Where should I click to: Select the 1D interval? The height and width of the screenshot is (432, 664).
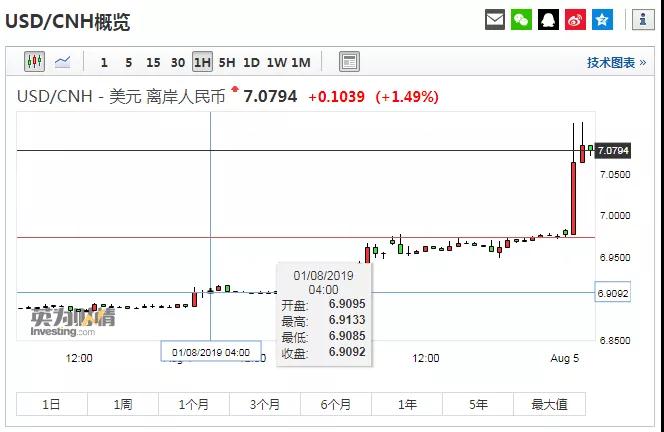pos(251,62)
